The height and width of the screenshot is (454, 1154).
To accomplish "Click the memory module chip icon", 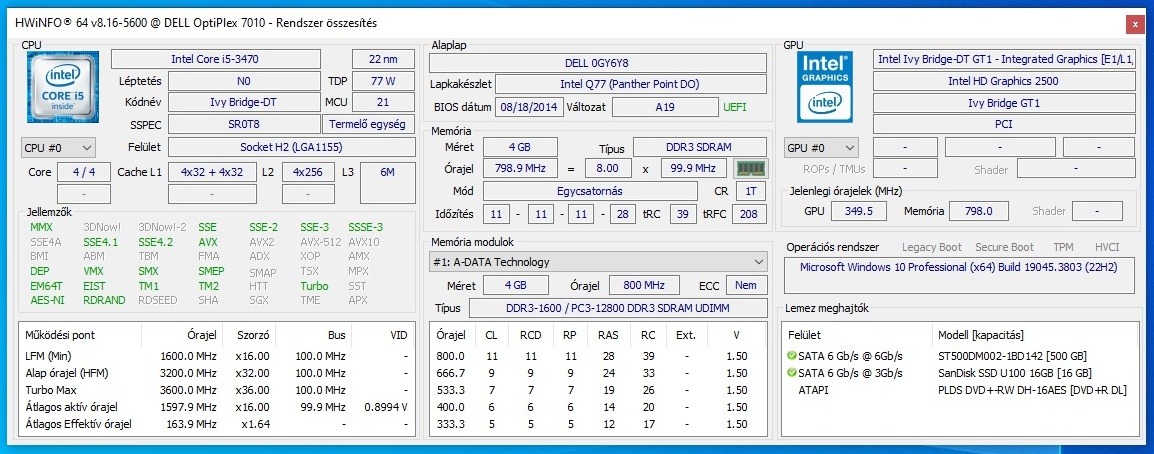I will click(752, 169).
